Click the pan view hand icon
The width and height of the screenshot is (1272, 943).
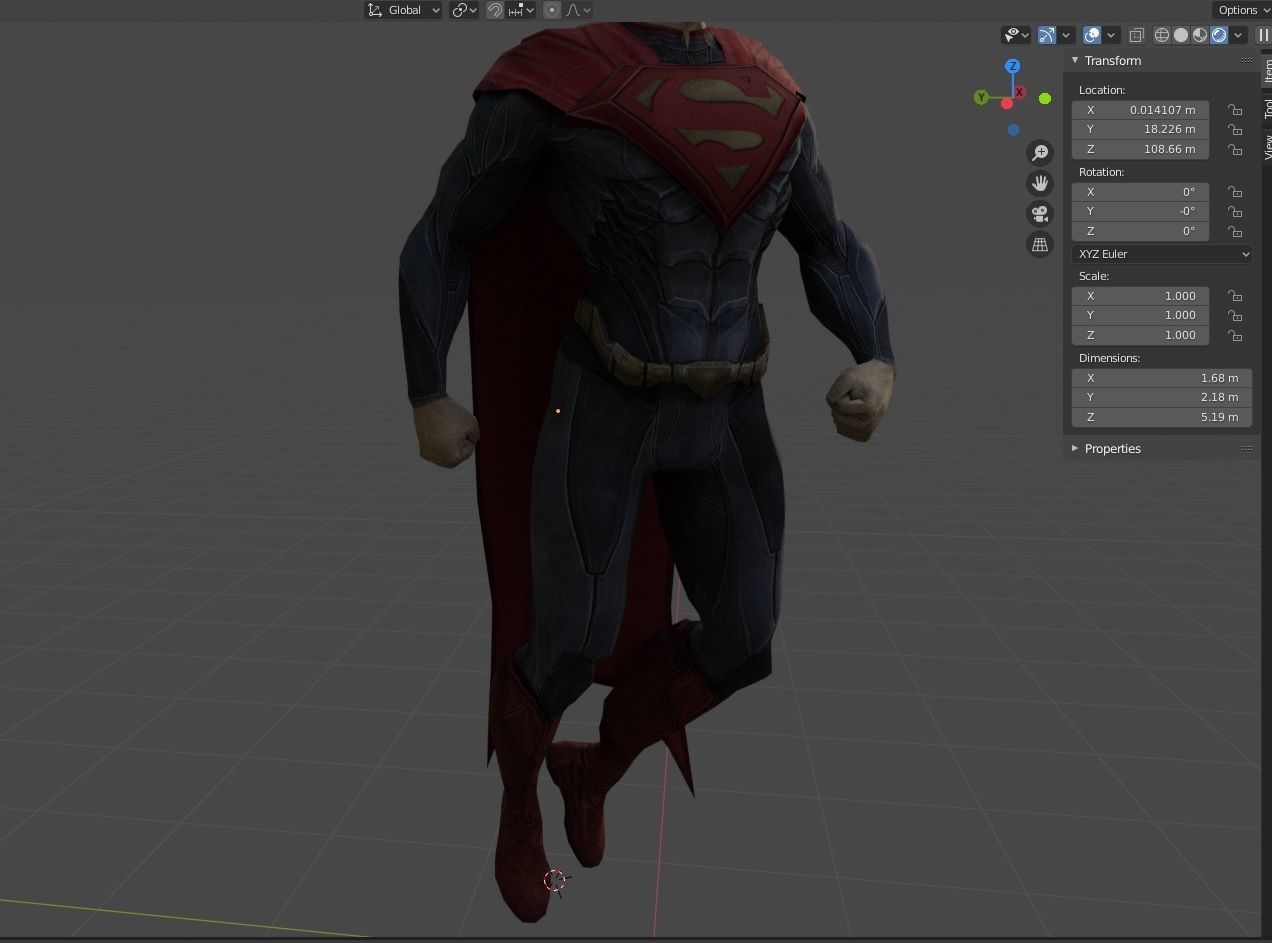coord(1040,183)
